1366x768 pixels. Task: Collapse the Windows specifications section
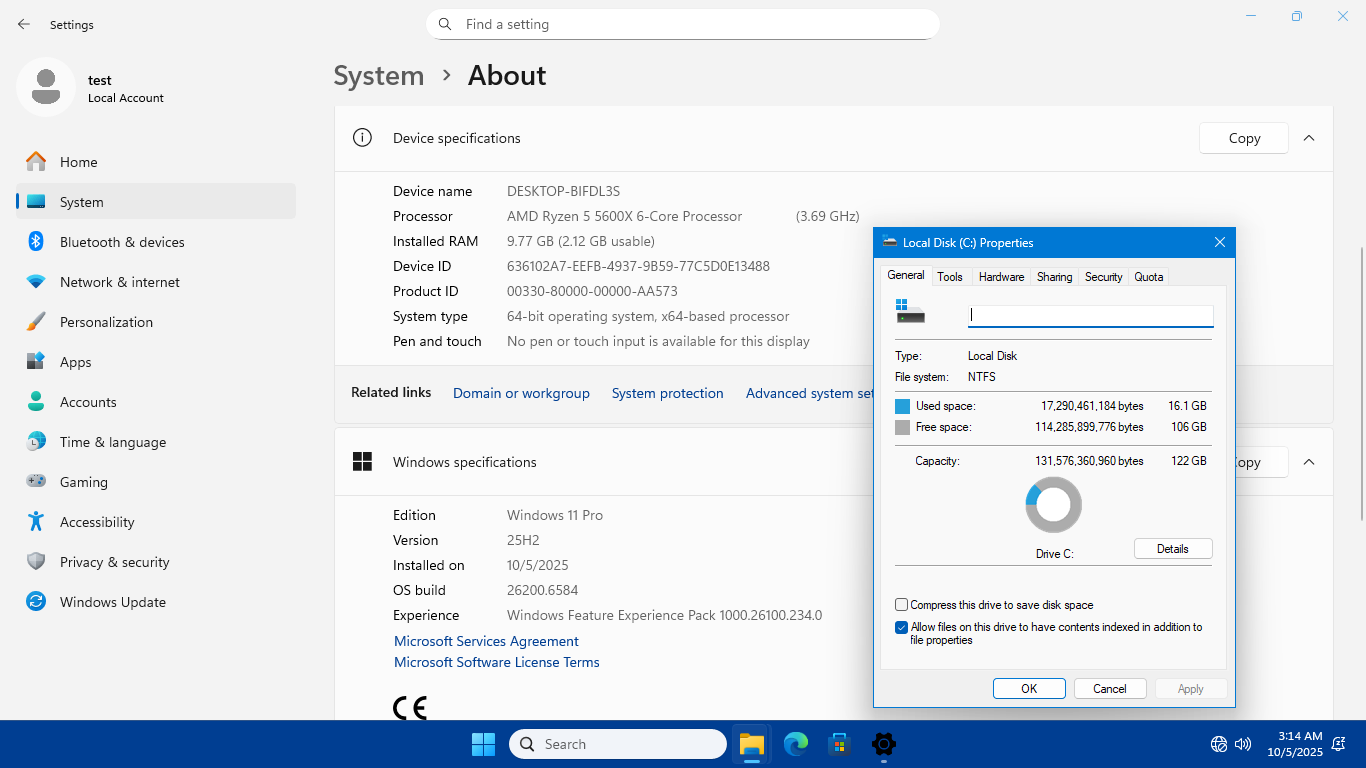[1309, 462]
